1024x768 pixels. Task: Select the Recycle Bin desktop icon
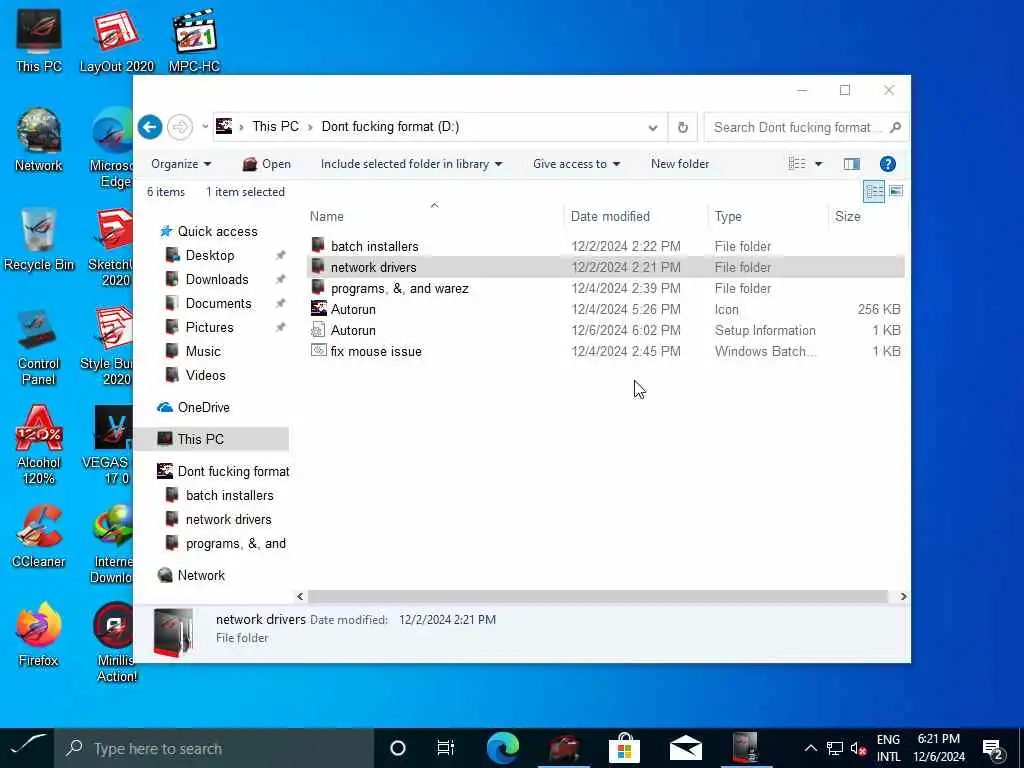[39, 240]
